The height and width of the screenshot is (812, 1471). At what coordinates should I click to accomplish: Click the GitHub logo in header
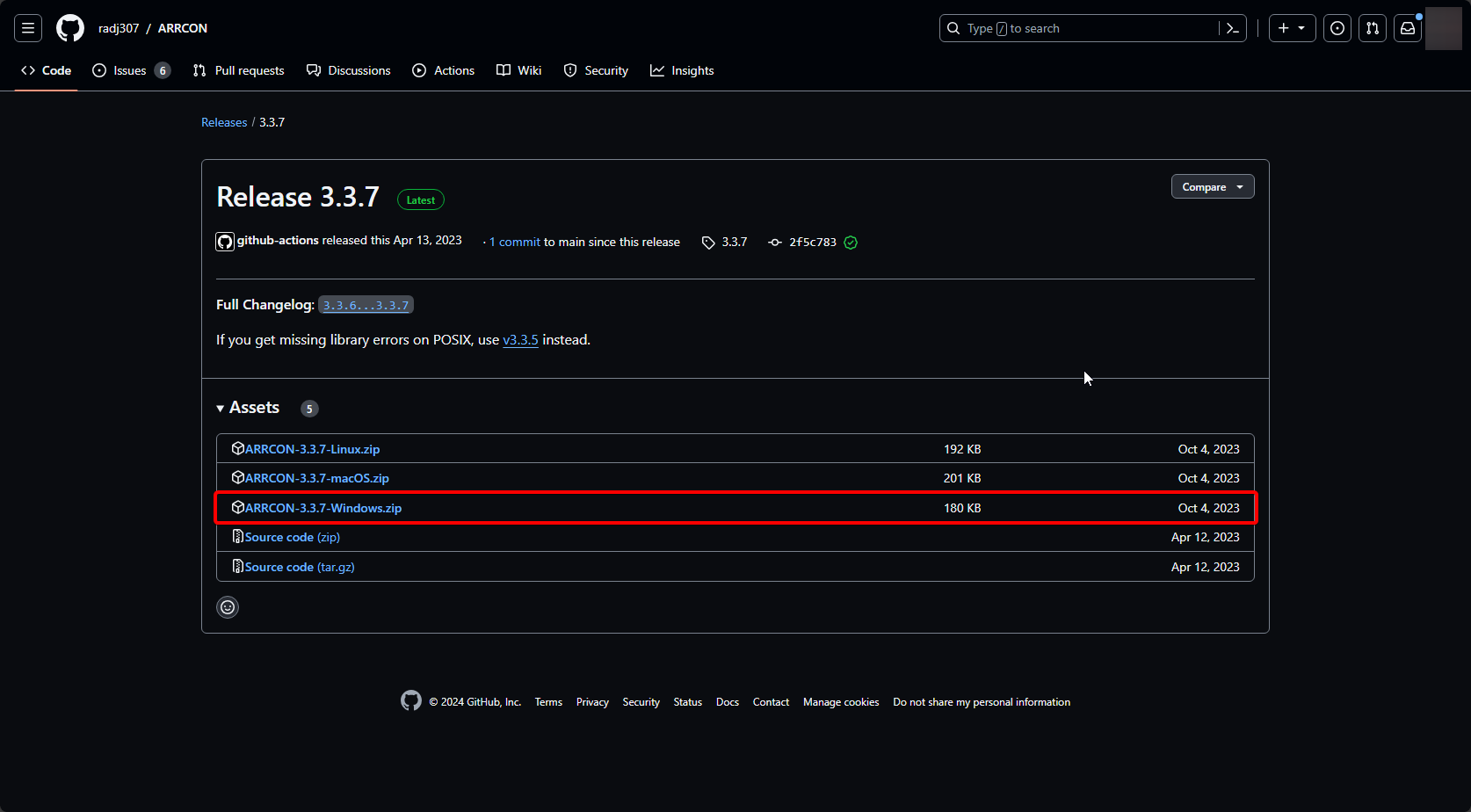coord(70,28)
